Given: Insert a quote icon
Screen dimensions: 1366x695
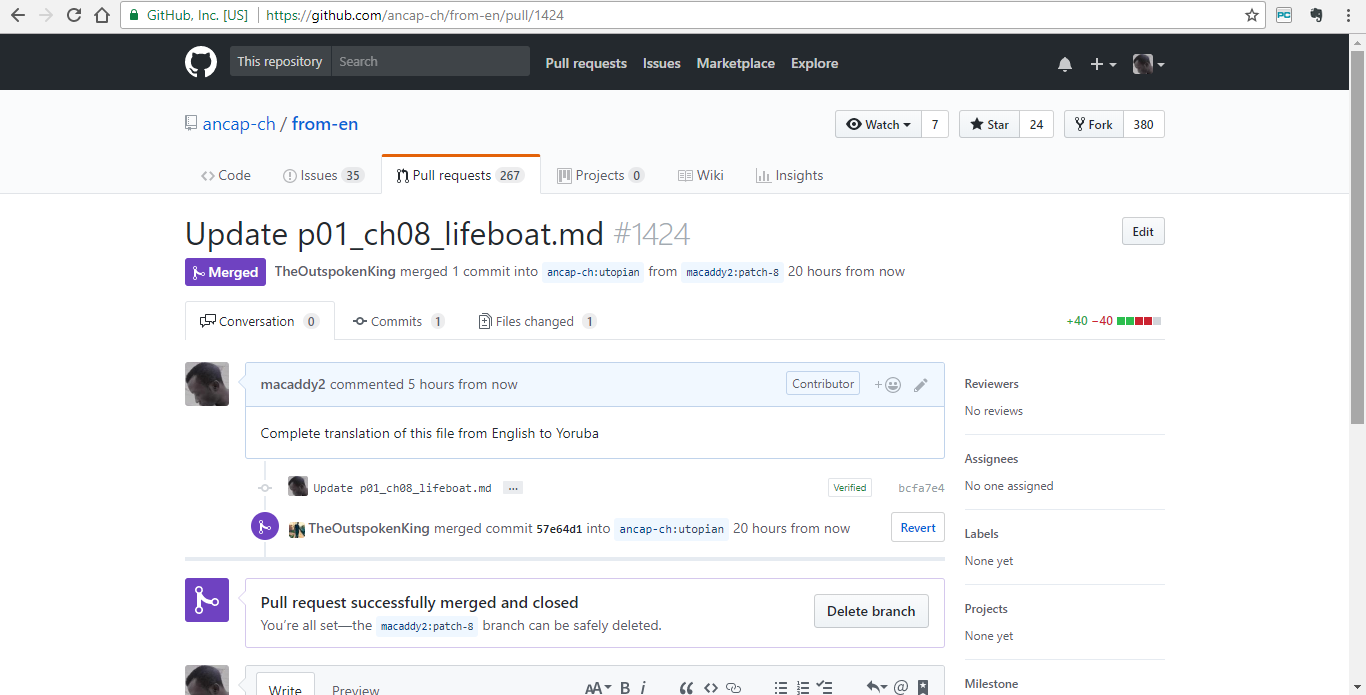Looking at the screenshot, I should [x=687, y=688].
